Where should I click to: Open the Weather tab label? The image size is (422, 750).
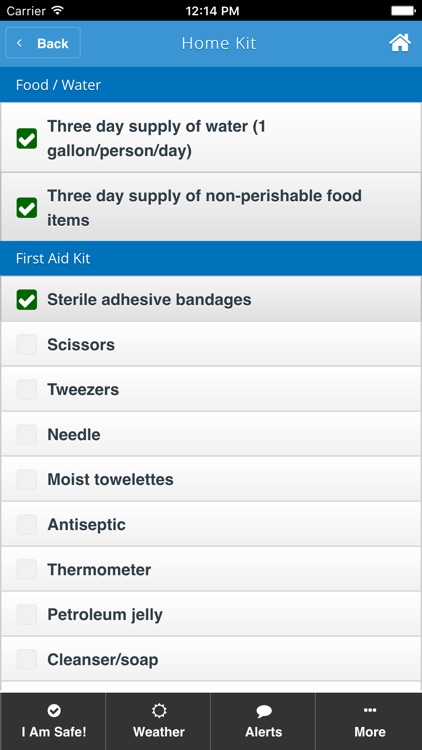[159, 732]
